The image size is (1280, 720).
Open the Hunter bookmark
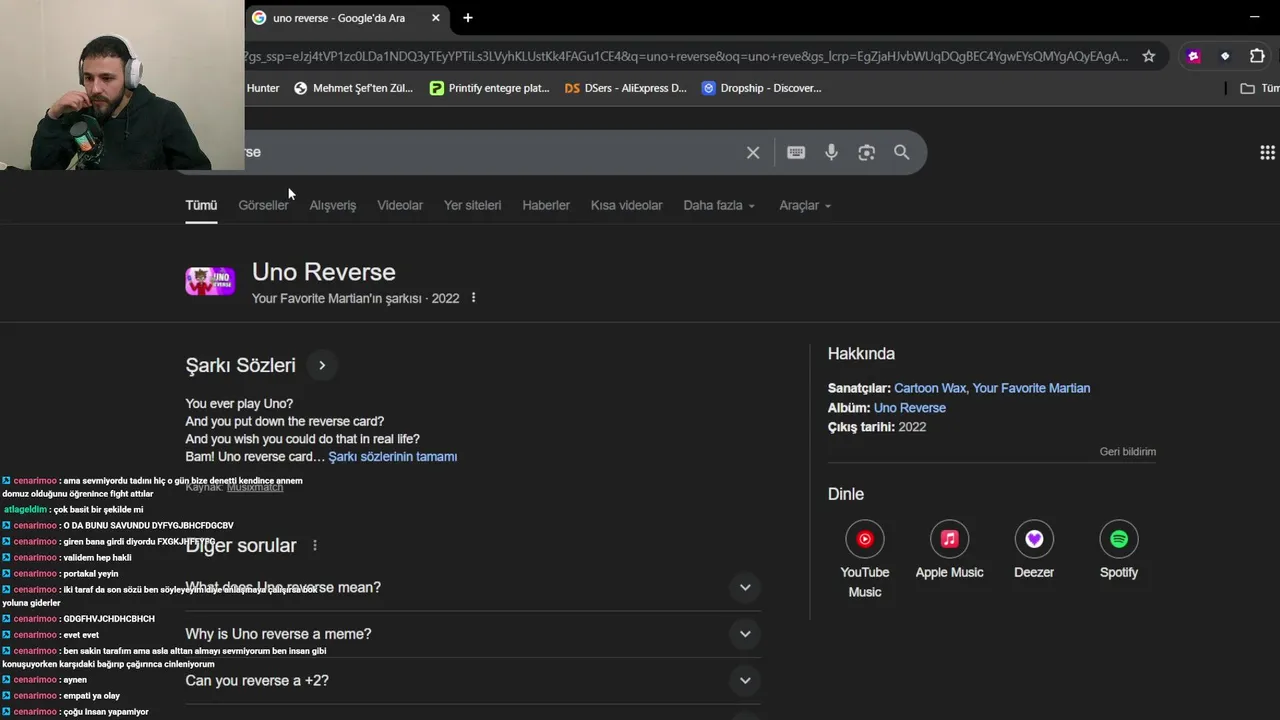click(x=262, y=88)
